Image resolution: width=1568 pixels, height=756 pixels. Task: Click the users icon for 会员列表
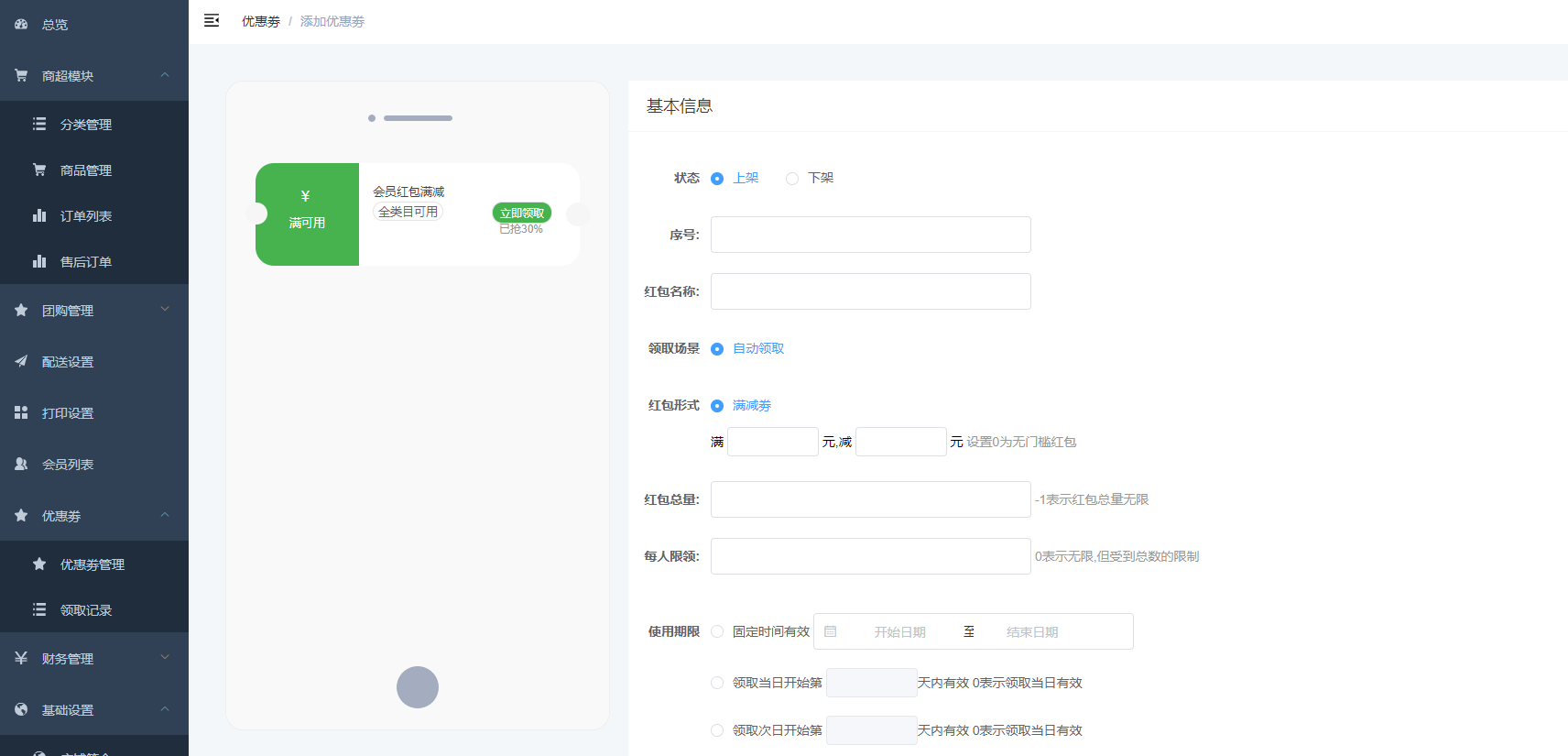click(x=21, y=465)
